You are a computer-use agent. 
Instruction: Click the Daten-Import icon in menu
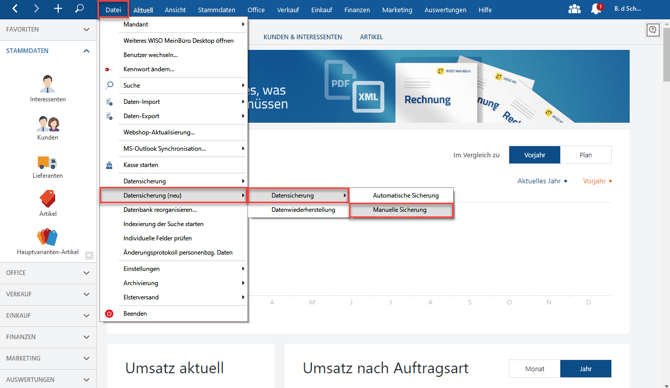coord(109,102)
